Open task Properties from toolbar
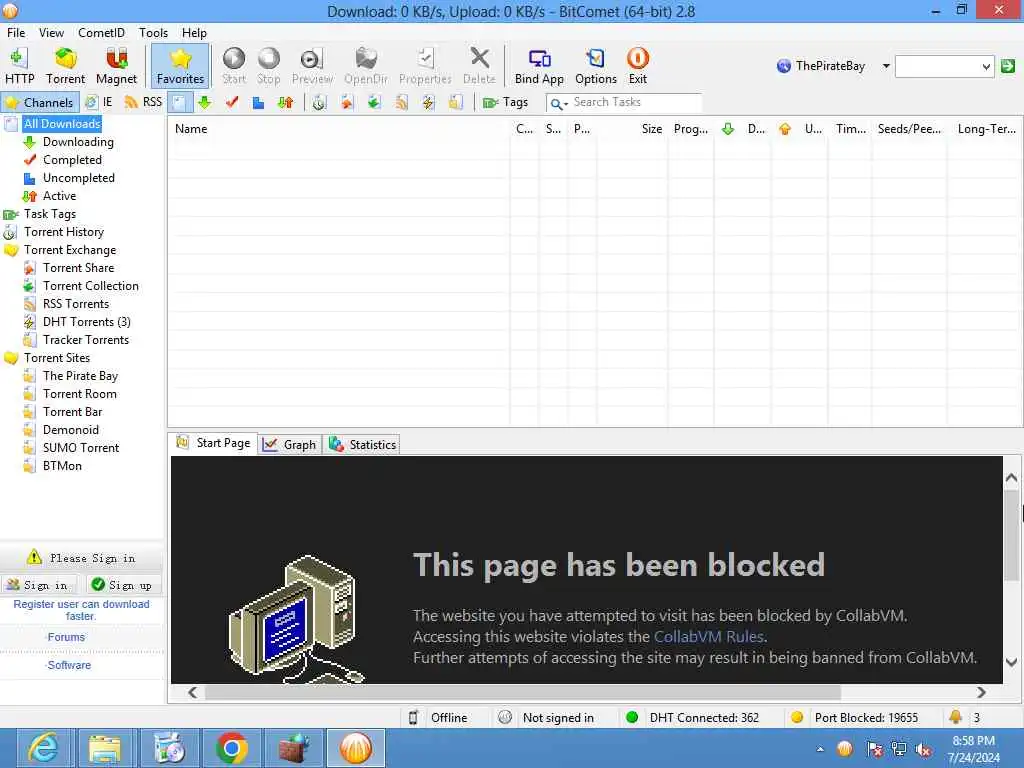 (x=425, y=66)
